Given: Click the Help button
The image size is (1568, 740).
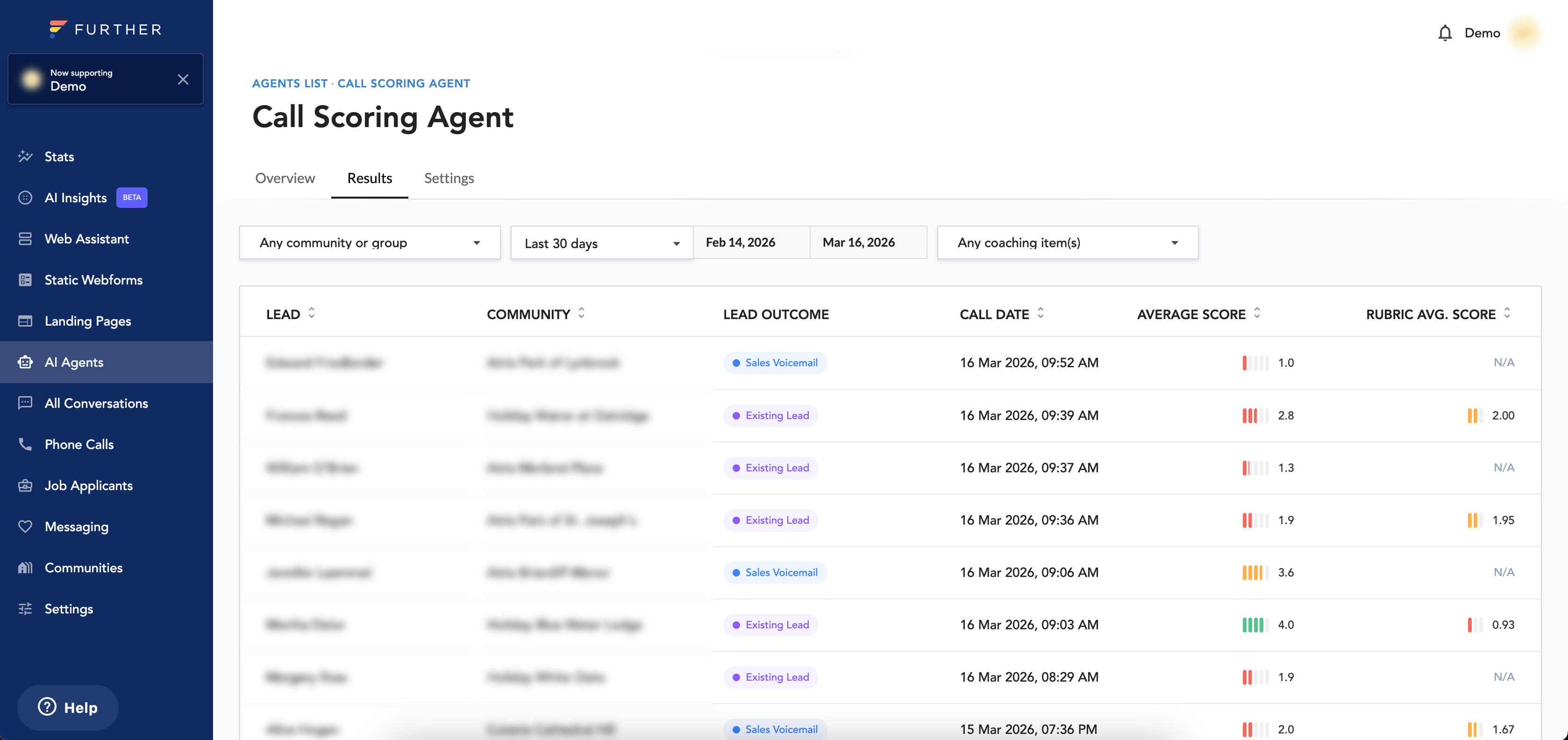Looking at the screenshot, I should coord(68,707).
